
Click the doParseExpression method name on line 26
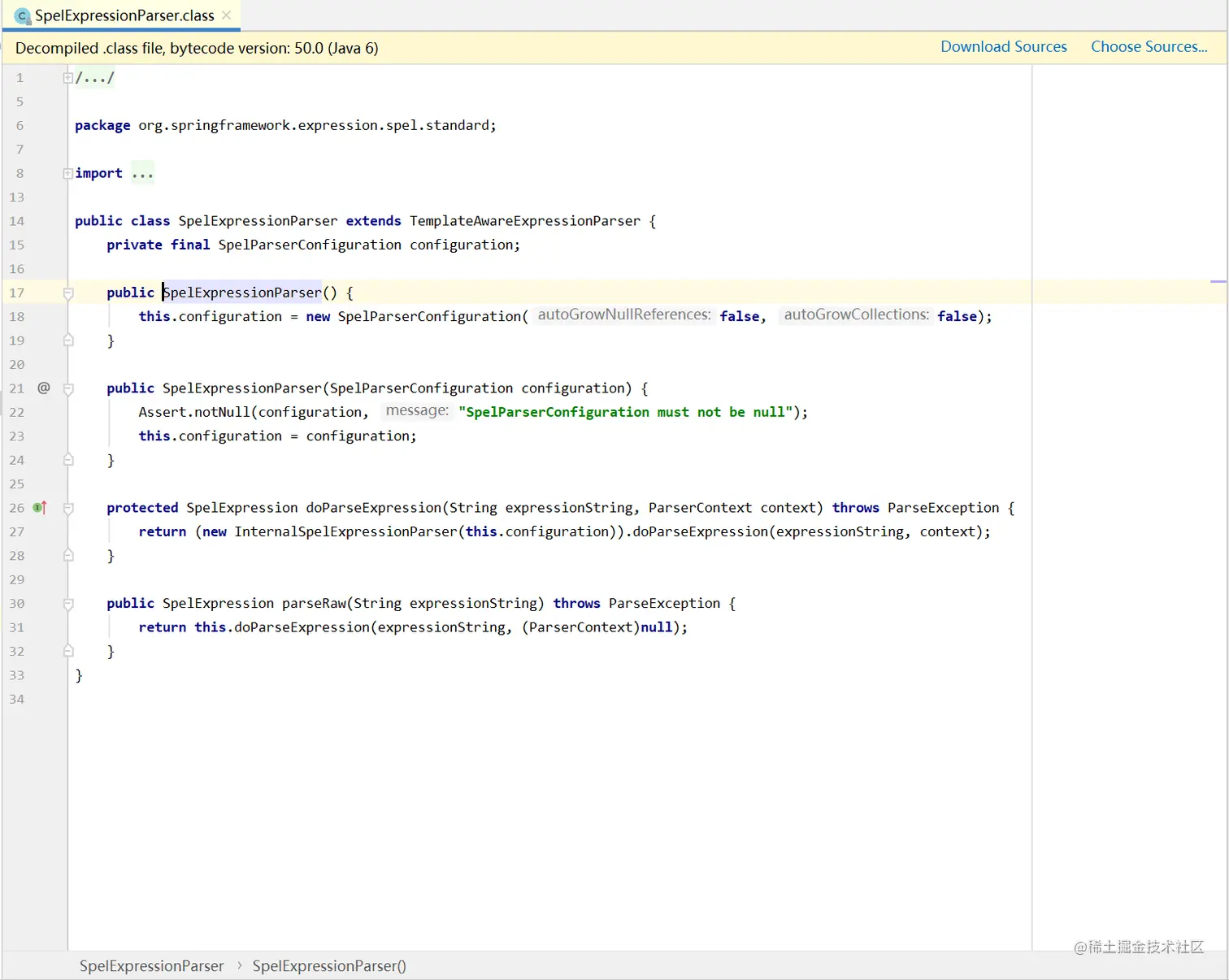pyautogui.click(x=374, y=508)
